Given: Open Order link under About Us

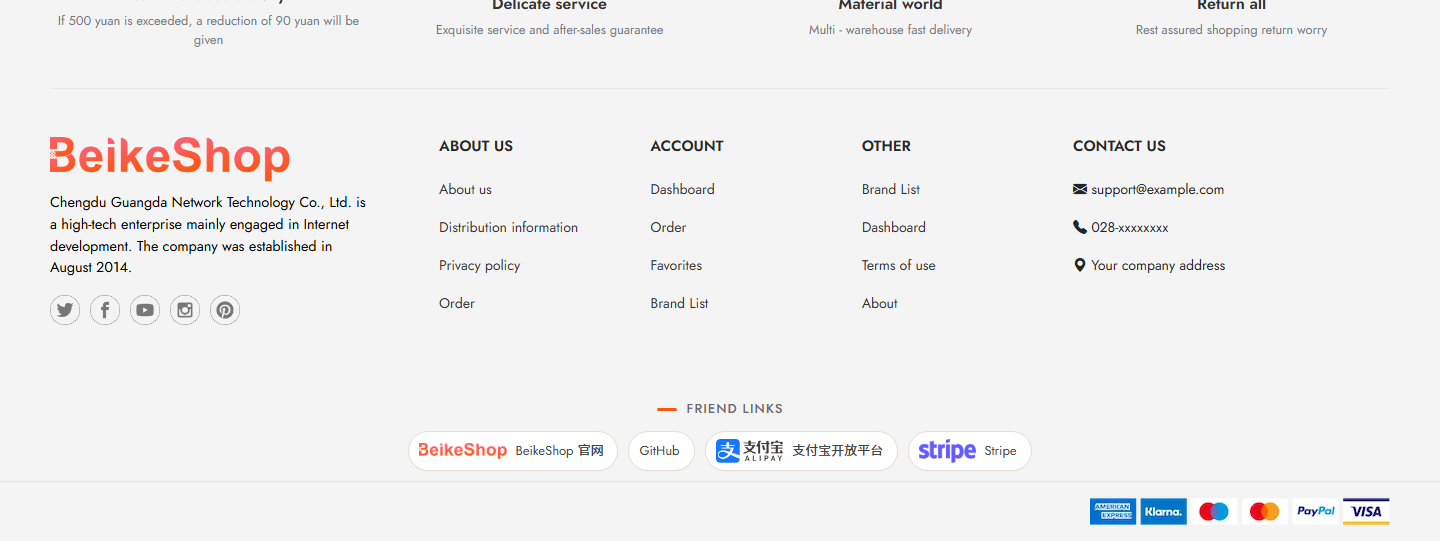Looking at the screenshot, I should pos(457,303).
